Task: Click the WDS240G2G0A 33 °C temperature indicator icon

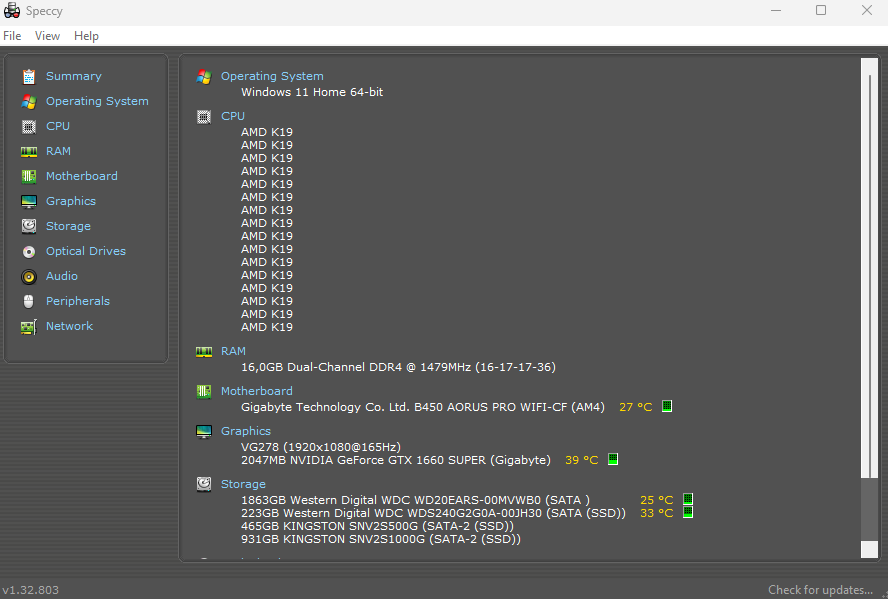Action: coord(688,512)
